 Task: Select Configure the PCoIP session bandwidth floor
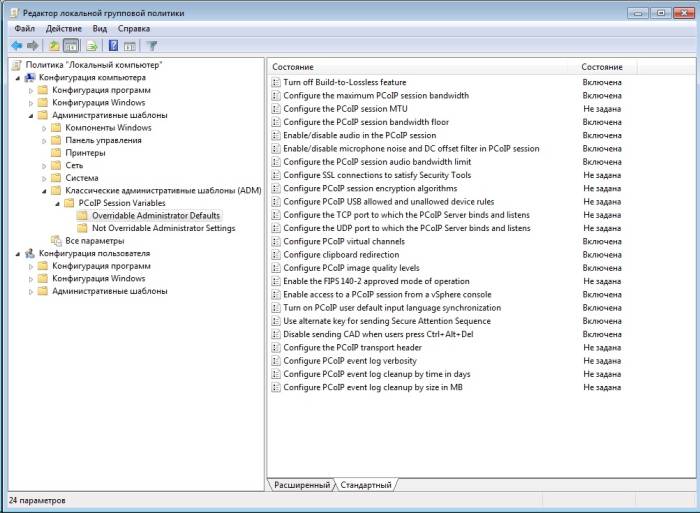pos(366,122)
